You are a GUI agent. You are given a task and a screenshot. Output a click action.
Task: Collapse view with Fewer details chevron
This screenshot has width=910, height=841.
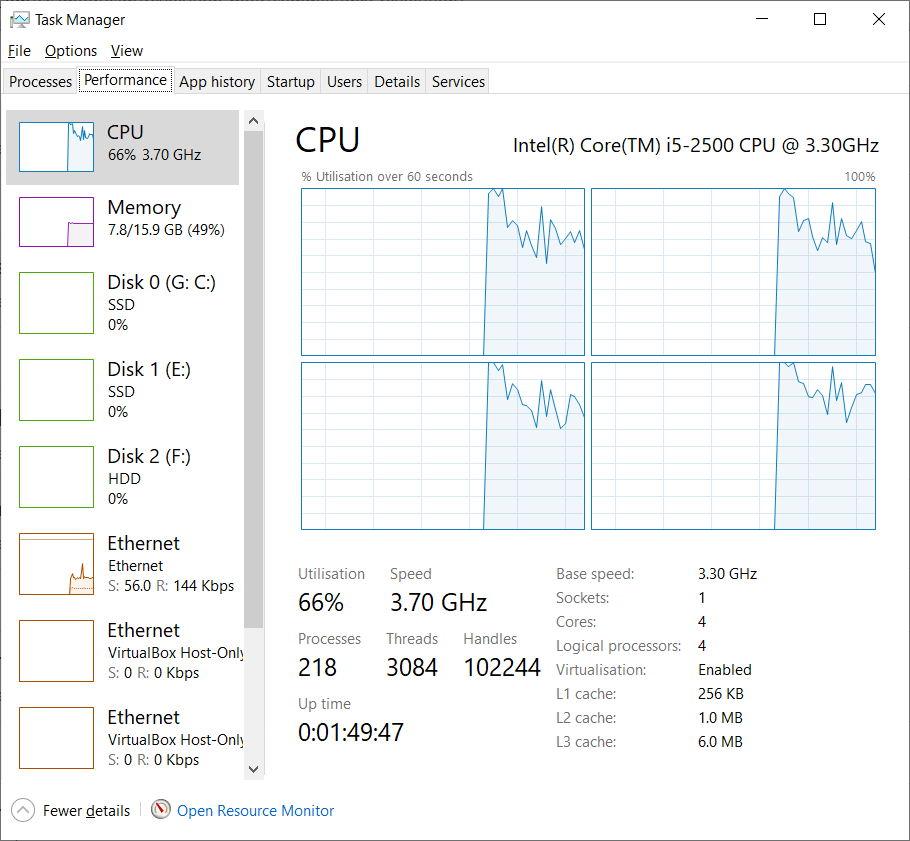(24, 811)
